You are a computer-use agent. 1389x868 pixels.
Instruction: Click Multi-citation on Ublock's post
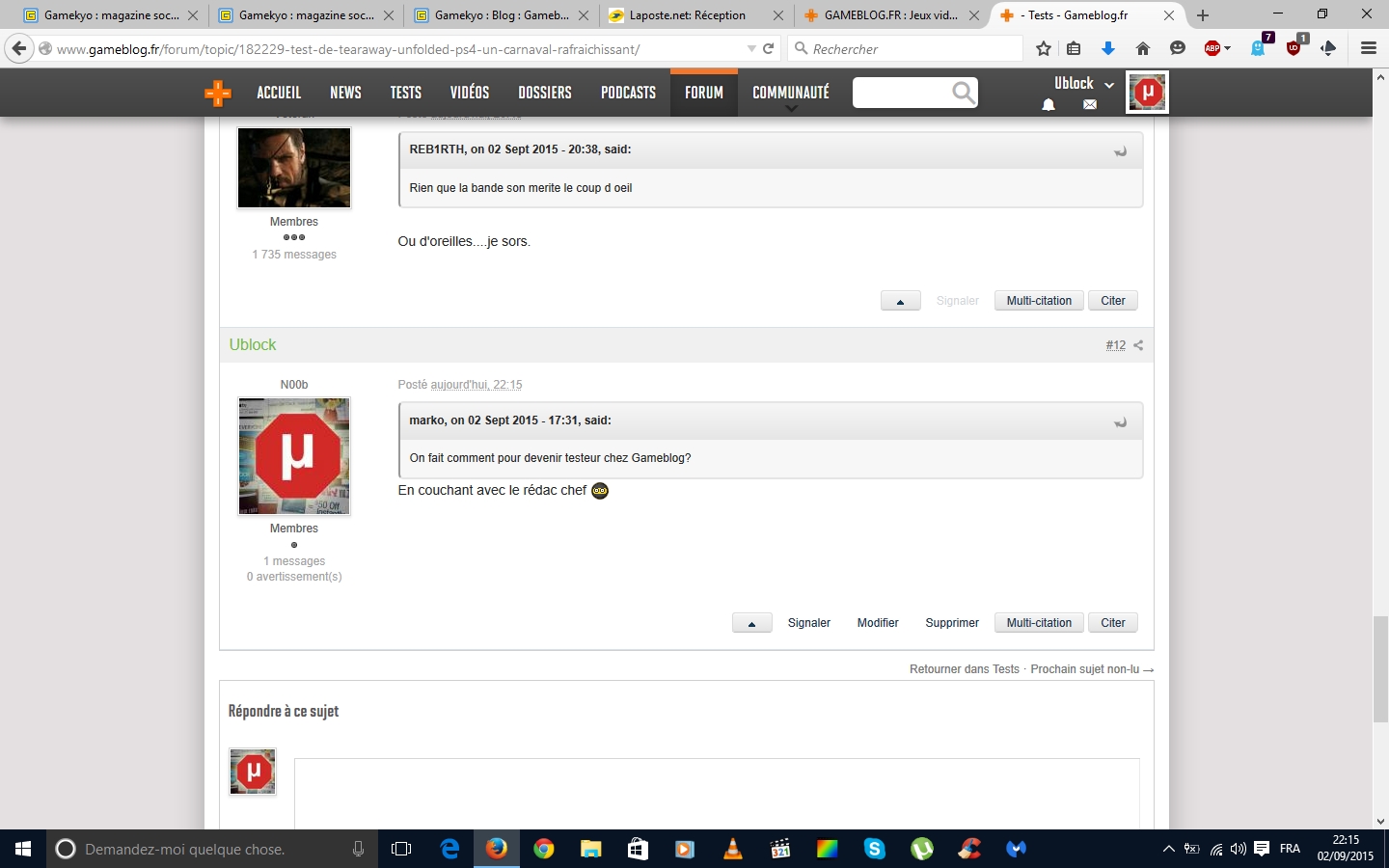click(x=1039, y=623)
